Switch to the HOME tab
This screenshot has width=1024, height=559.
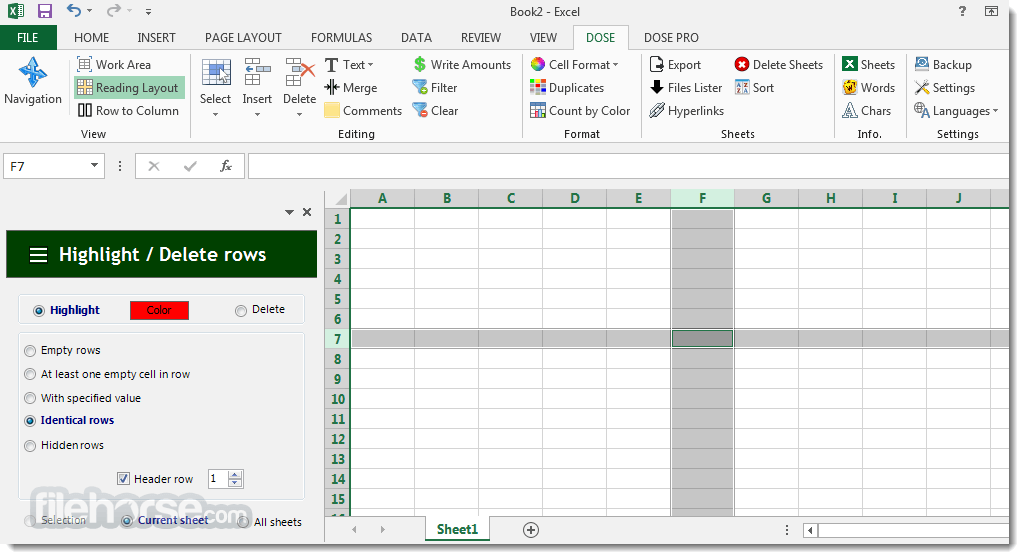point(91,38)
